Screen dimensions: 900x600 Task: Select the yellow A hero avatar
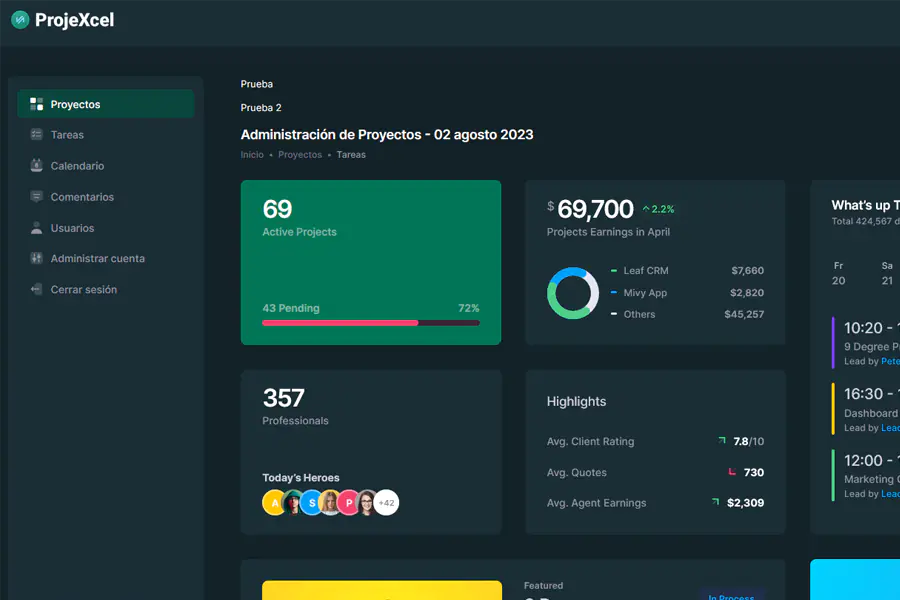coord(274,502)
